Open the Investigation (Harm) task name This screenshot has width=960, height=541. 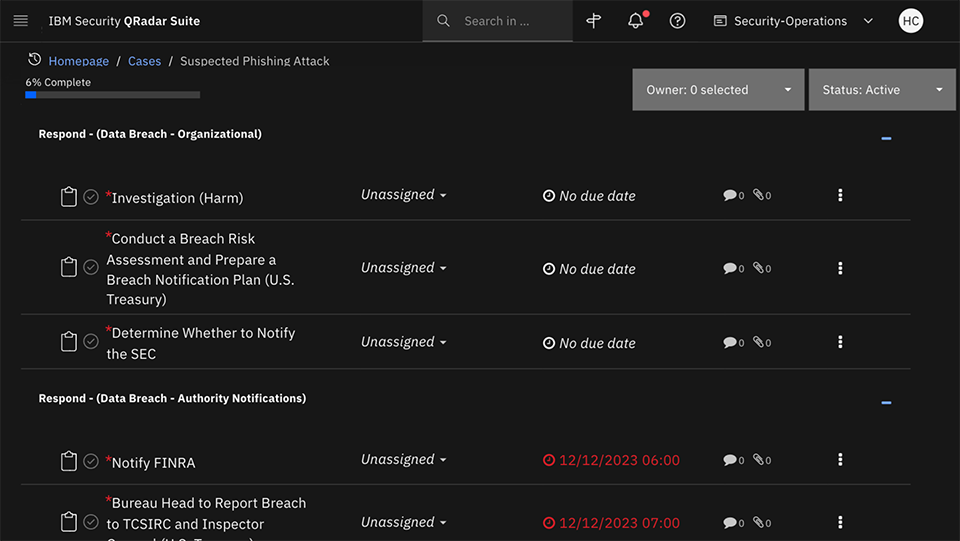pyautogui.click(x=177, y=198)
